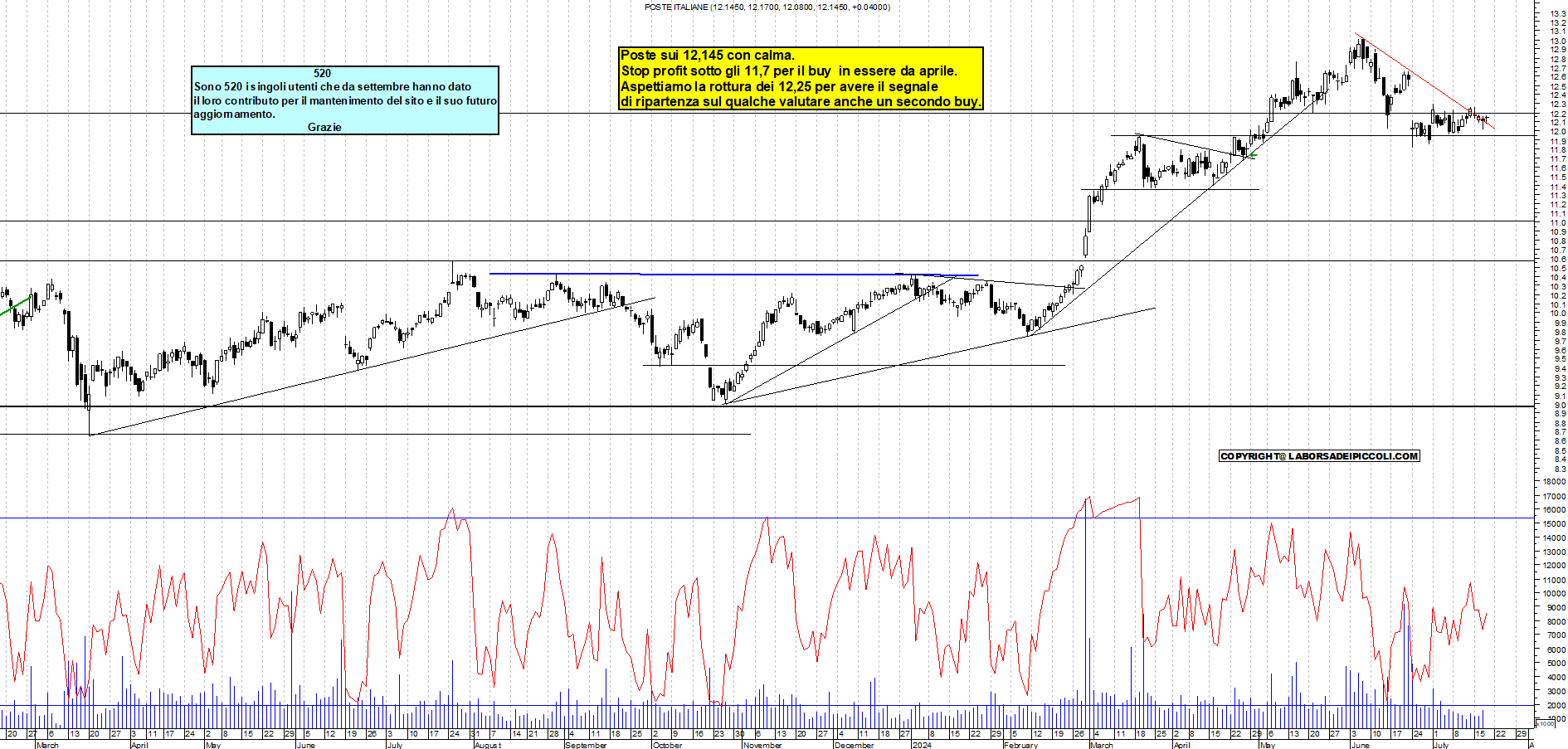Select the red descending trendline from June high
The height and width of the screenshot is (749, 1568).
coord(1425,81)
